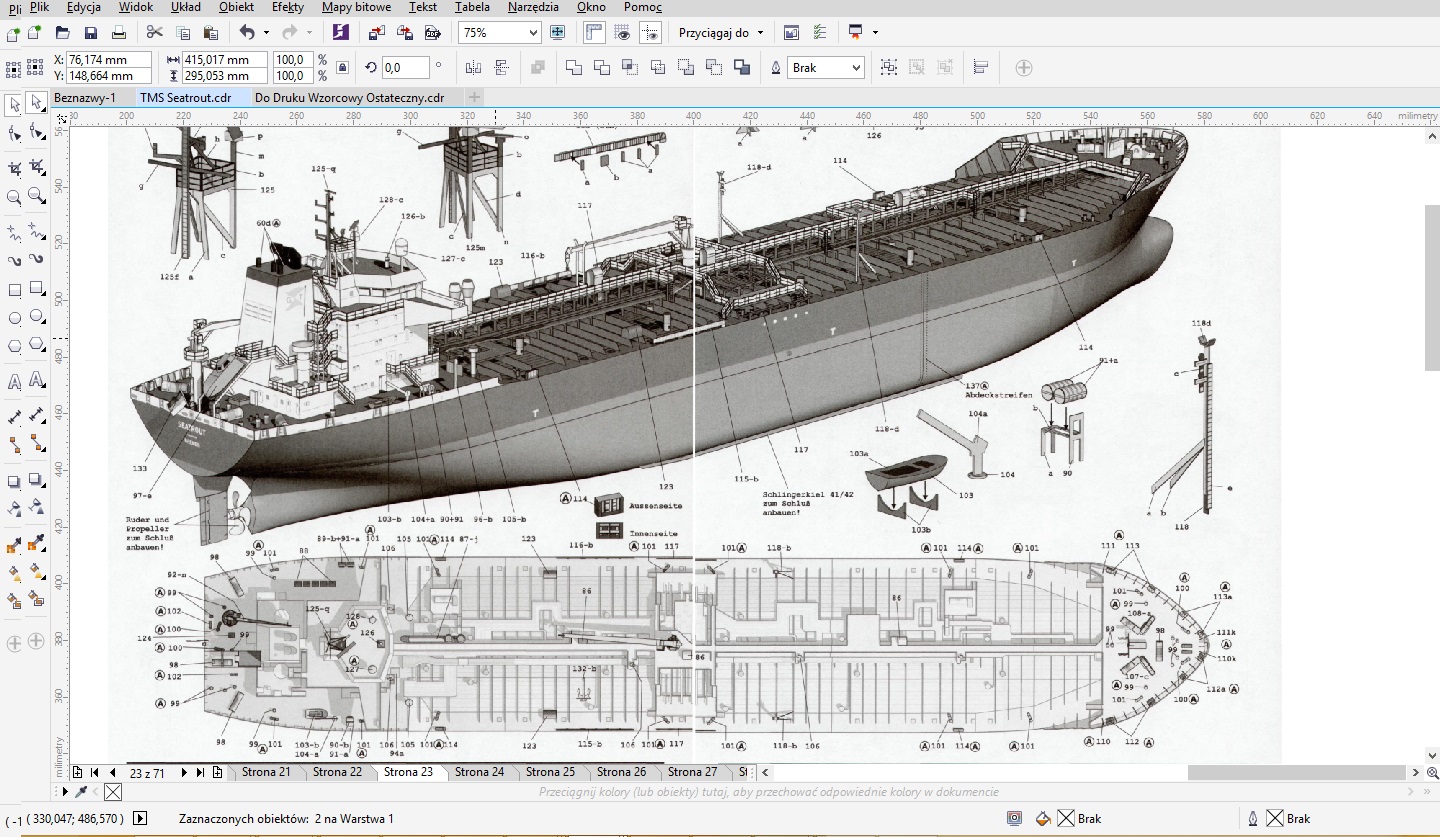
Task: Cut selection with the scissors icon
Action: point(154,32)
